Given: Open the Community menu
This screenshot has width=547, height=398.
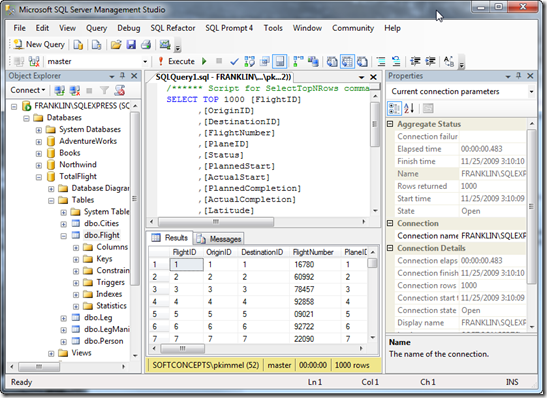Looking at the screenshot, I should (x=353, y=28).
